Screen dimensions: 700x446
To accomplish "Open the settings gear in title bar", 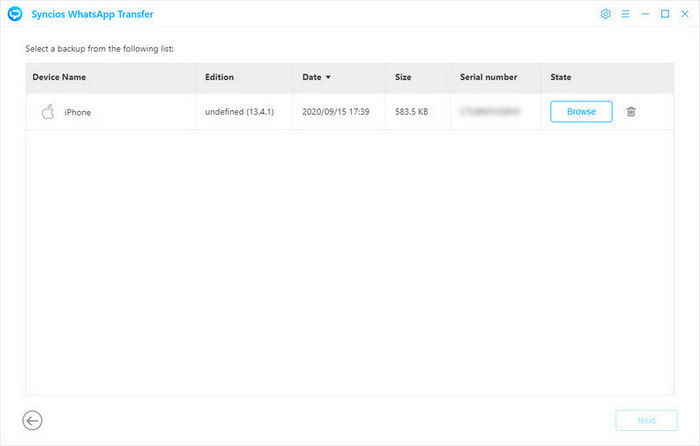I will click(x=605, y=14).
